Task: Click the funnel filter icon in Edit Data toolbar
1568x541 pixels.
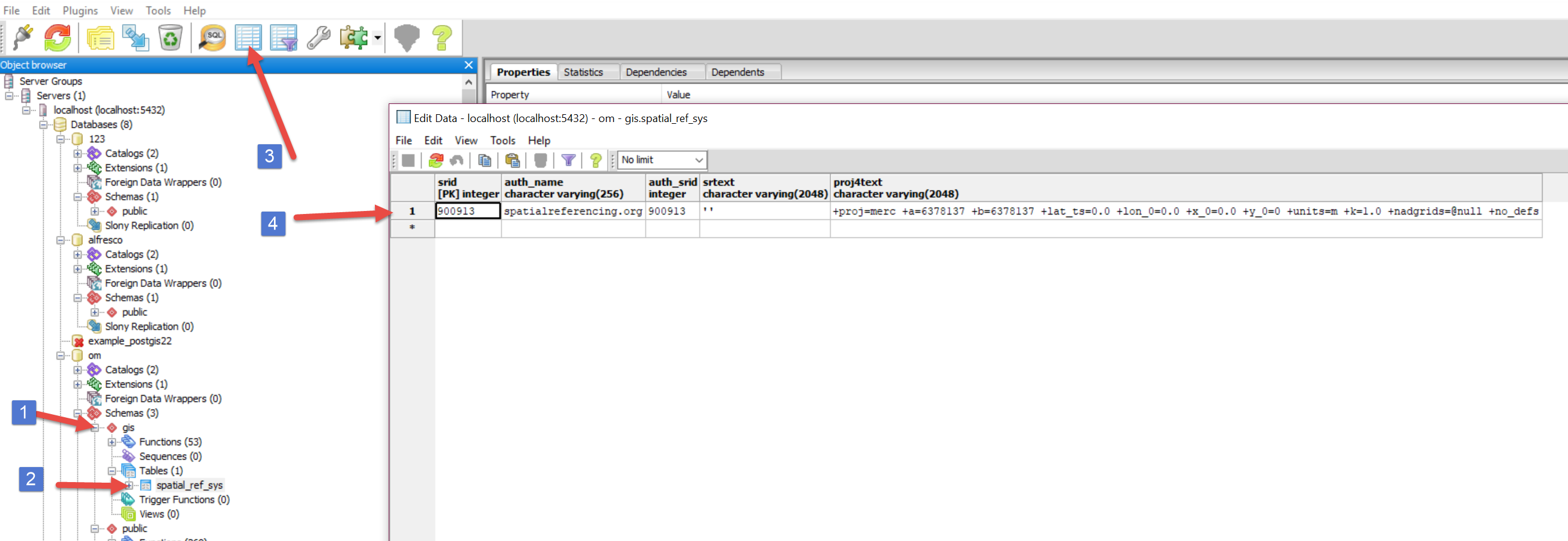Action: [568, 160]
